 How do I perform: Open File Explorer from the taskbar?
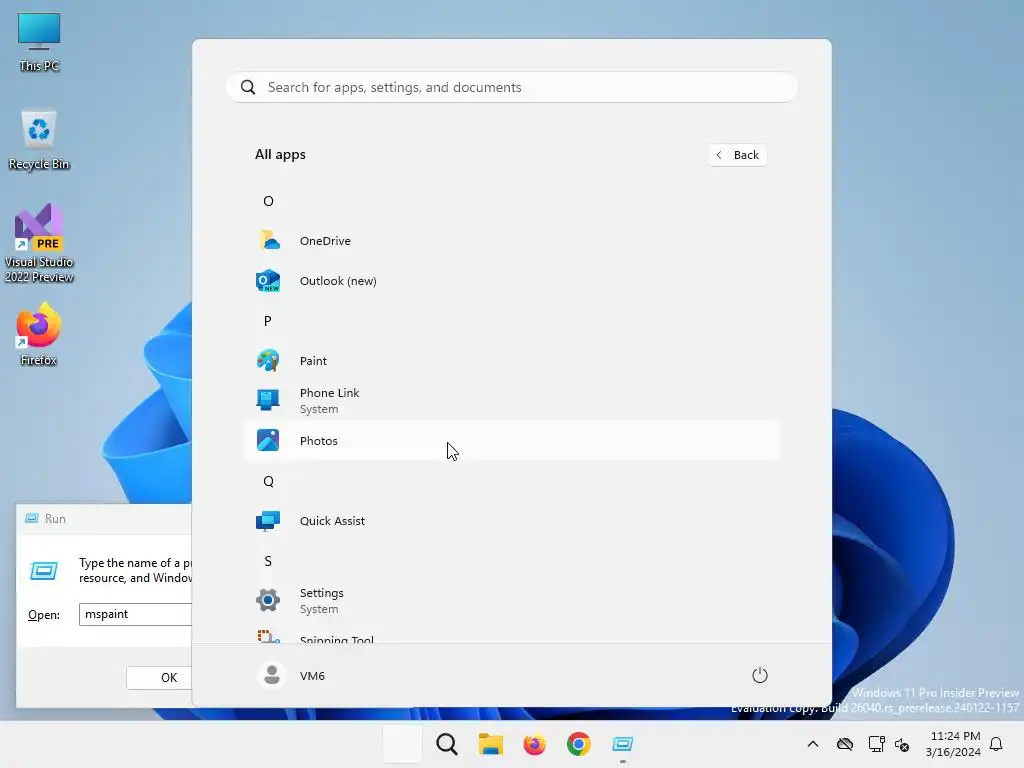pos(490,744)
